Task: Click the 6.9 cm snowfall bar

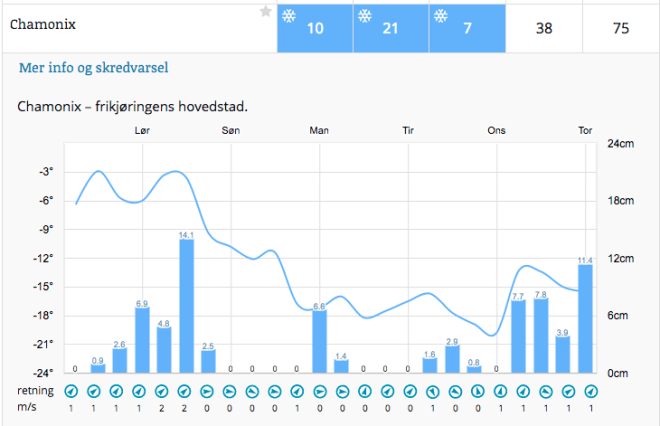Action: 142,340
